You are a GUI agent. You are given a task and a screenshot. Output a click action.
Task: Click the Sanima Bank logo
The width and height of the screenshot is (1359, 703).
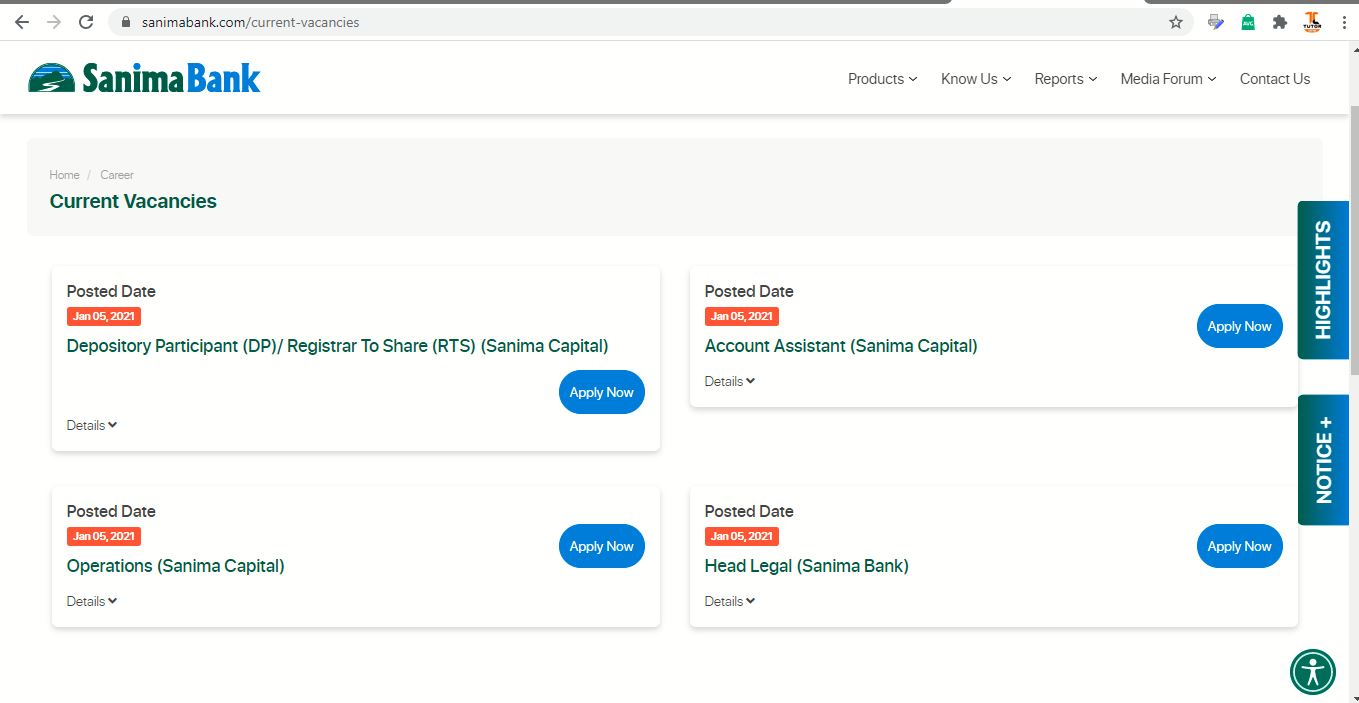point(145,78)
